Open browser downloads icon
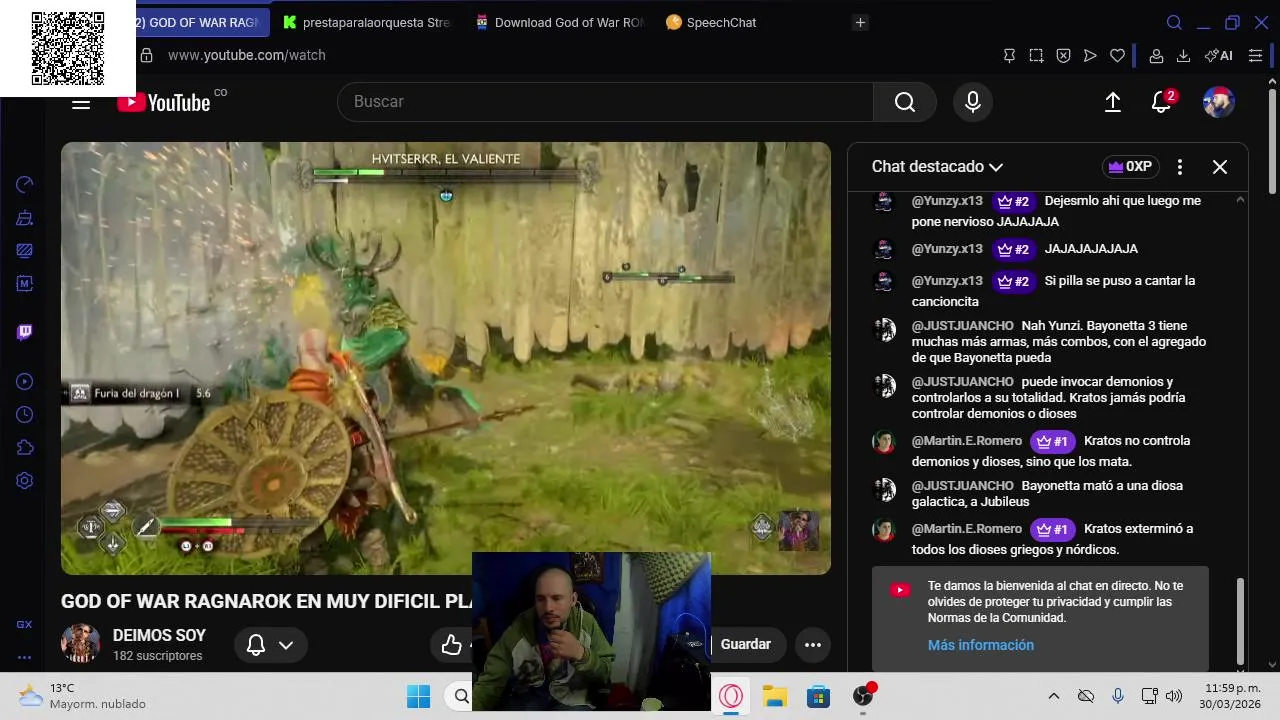 [x=1183, y=55]
